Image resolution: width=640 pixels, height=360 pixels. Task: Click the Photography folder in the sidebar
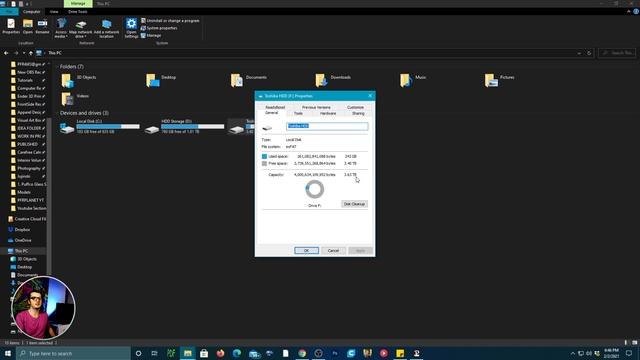point(29,169)
